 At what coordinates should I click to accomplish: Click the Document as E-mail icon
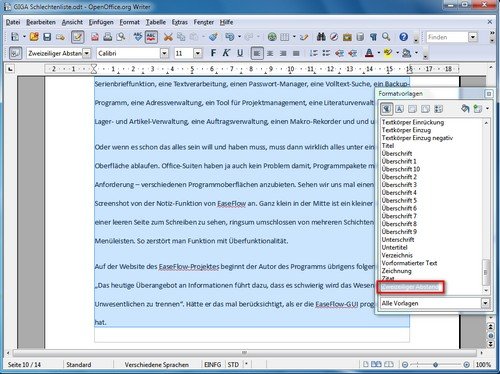point(60,37)
